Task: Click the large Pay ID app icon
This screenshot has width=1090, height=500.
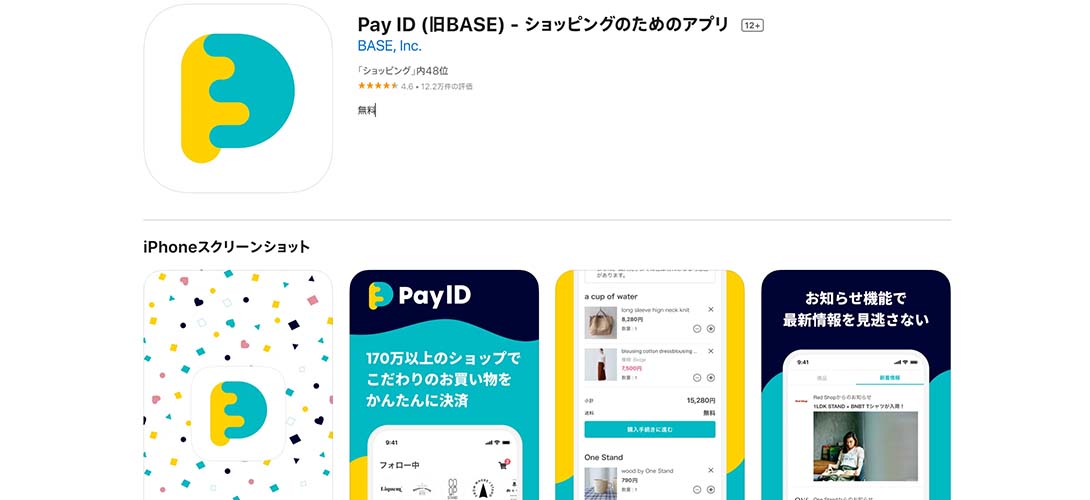Action: point(238,98)
